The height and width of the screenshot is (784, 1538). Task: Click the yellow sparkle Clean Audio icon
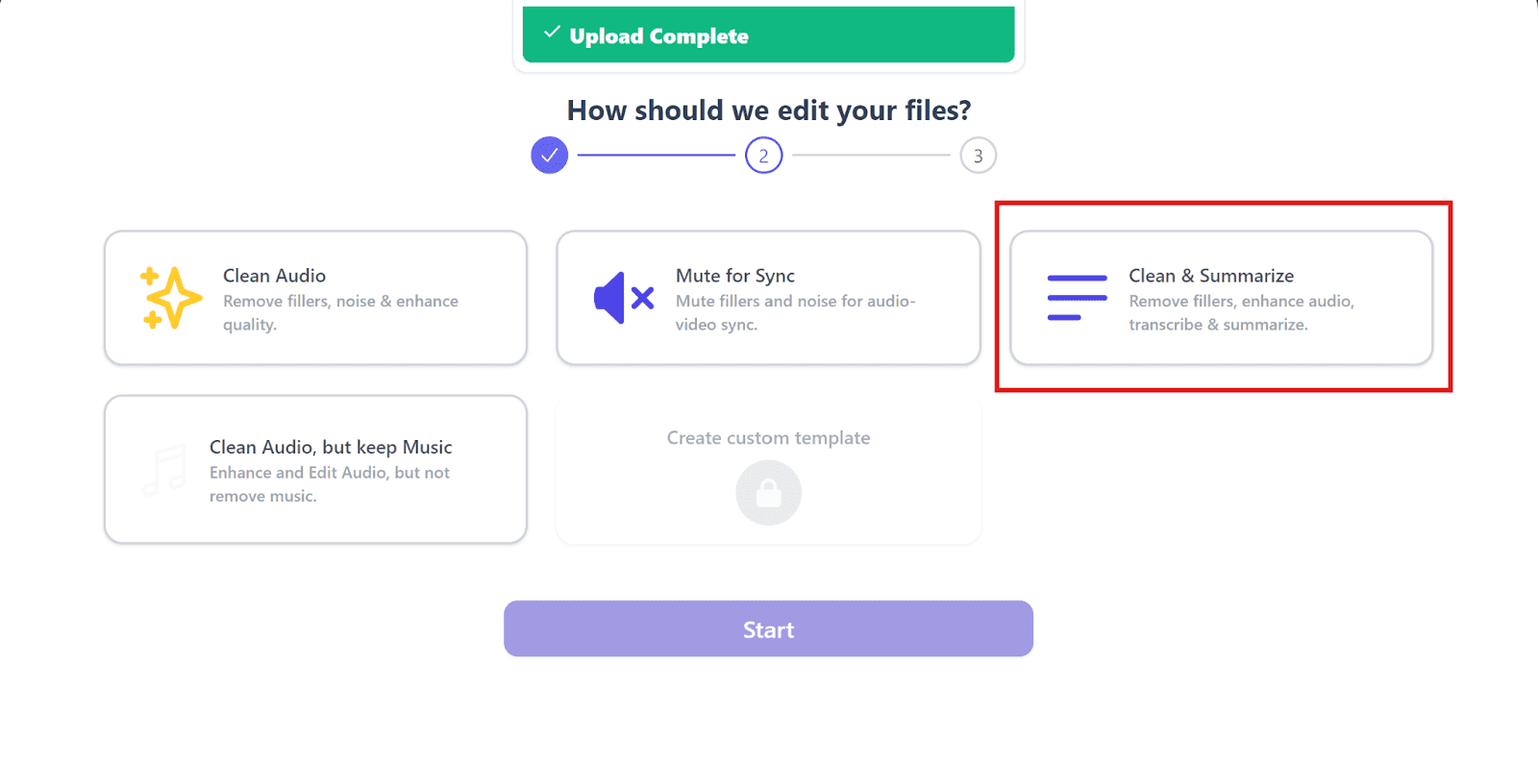[x=171, y=298]
